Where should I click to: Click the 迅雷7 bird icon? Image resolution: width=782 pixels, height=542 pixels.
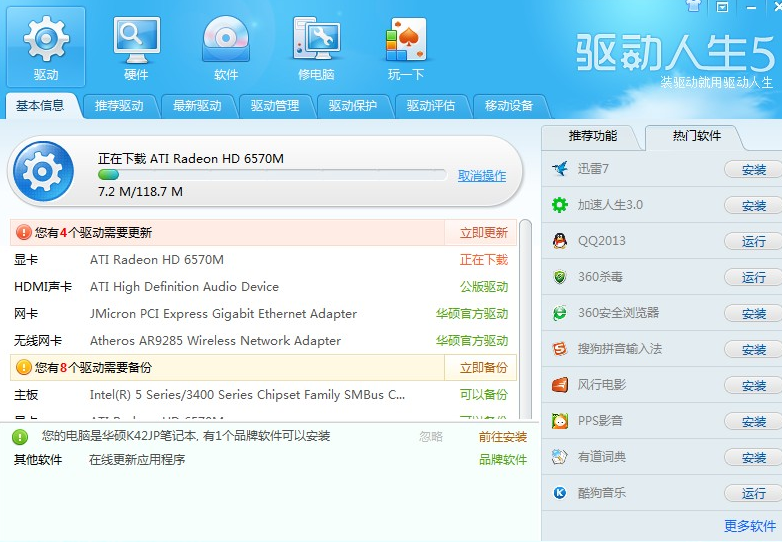pos(560,169)
